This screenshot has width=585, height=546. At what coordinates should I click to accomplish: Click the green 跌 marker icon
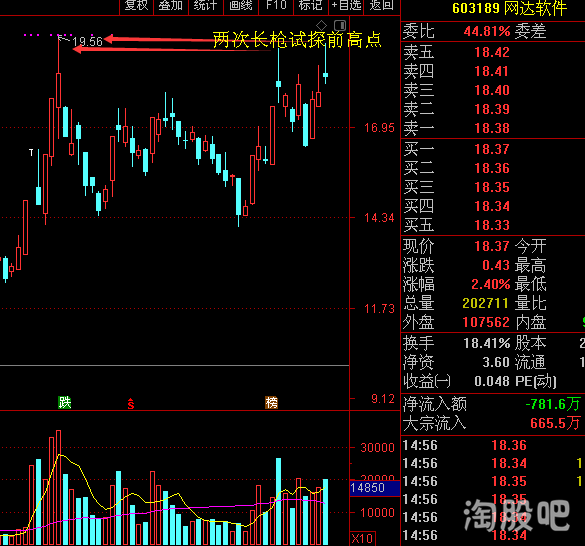(x=65, y=403)
